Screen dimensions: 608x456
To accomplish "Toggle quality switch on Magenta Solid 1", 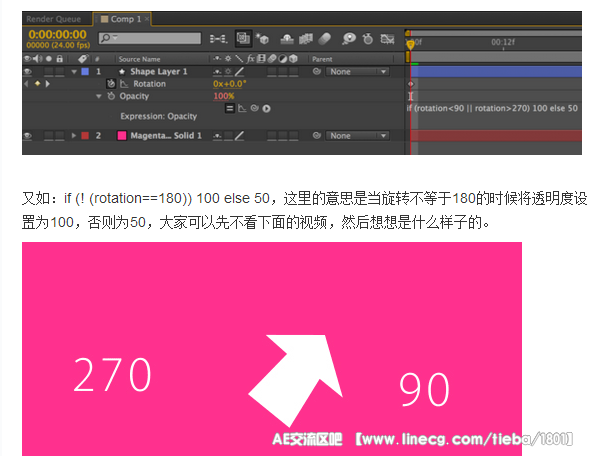I will [x=239, y=135].
